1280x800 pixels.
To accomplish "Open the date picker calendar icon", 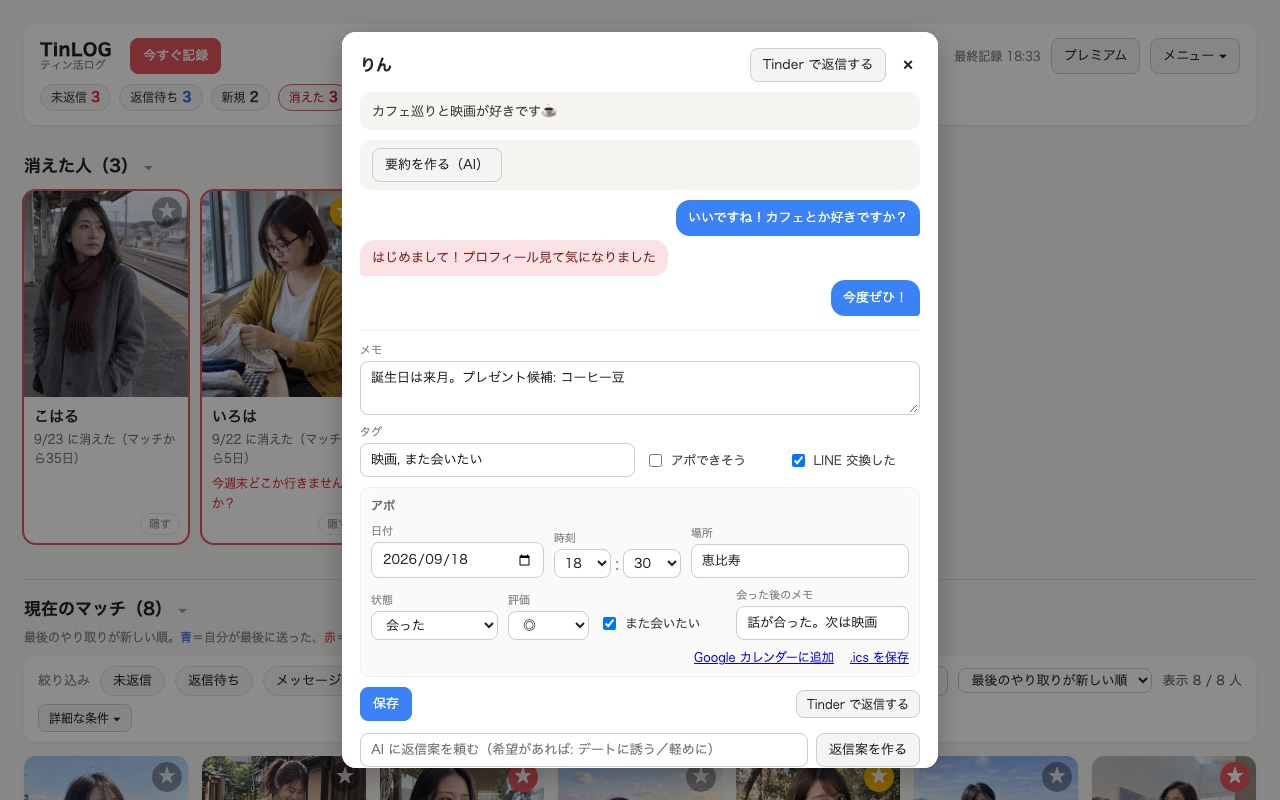I will click(525, 560).
